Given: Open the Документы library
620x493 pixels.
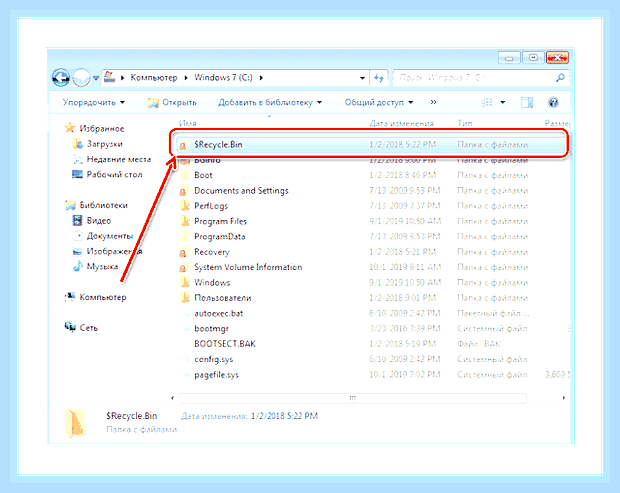Looking at the screenshot, I should click(x=110, y=236).
